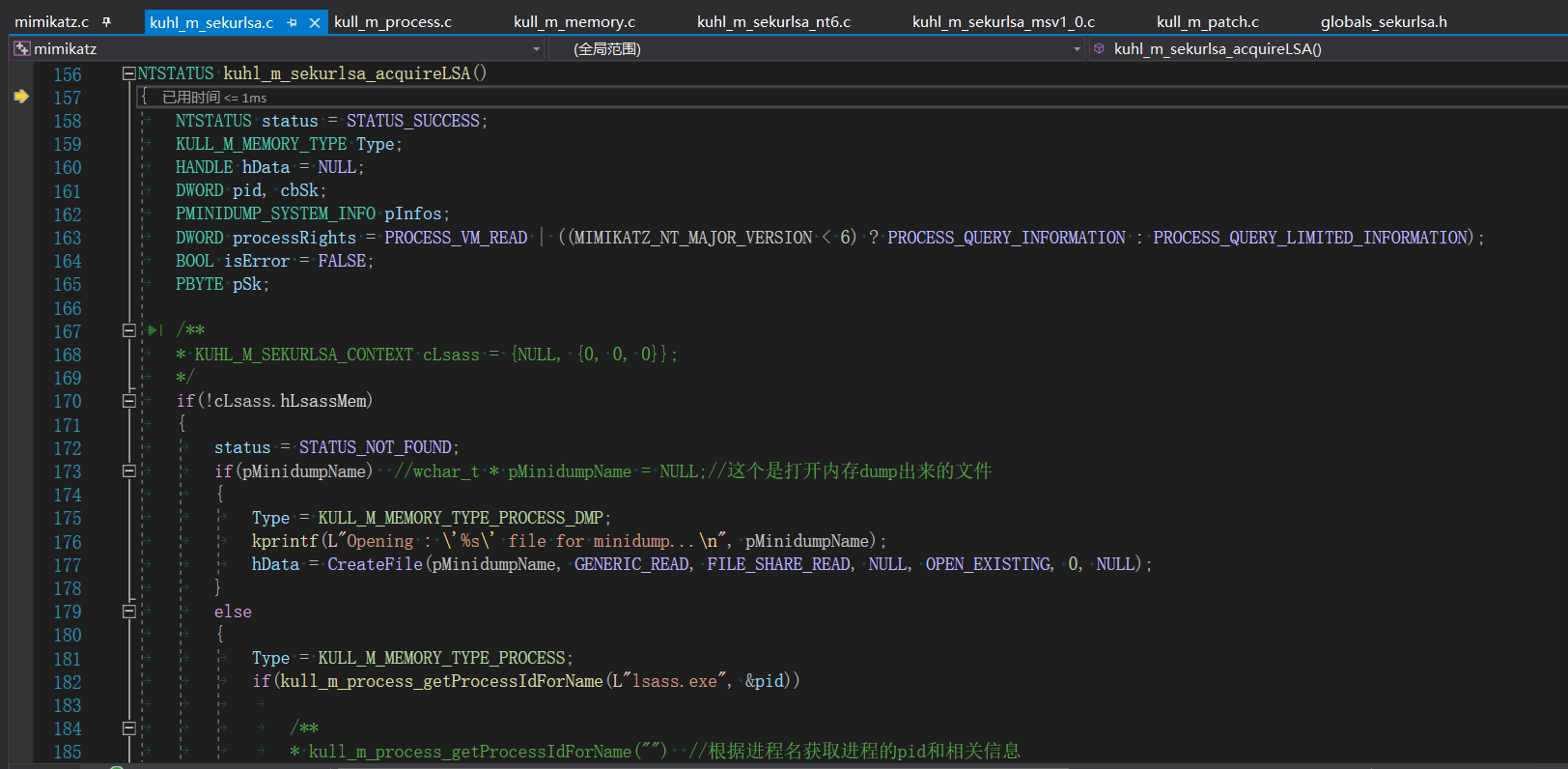
Task: Click KULL_M_MEMORY_TYPE_PROCESS_DMP on line 175
Action: tap(461, 518)
